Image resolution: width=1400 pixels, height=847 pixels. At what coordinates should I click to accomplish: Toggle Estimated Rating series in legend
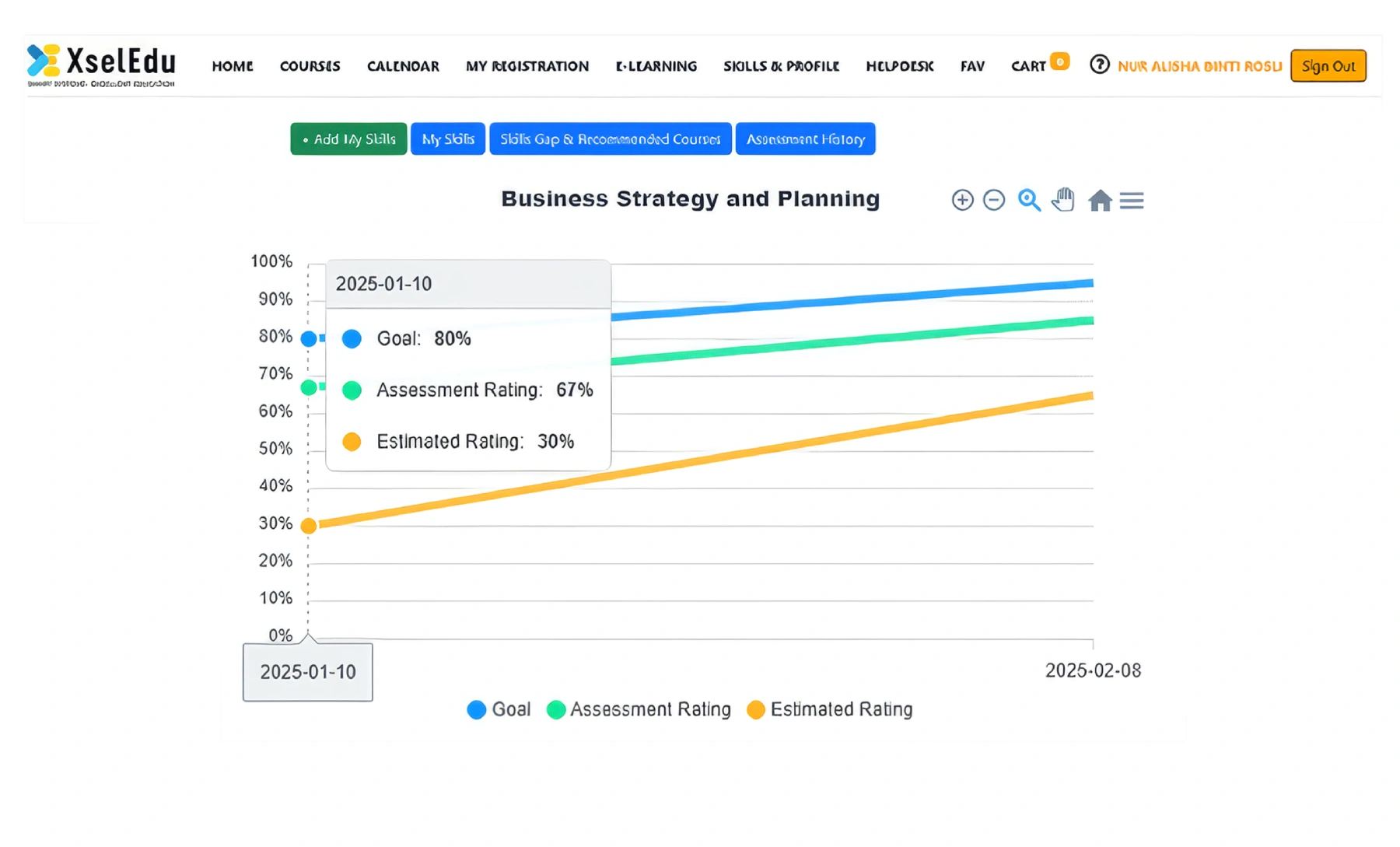[830, 709]
